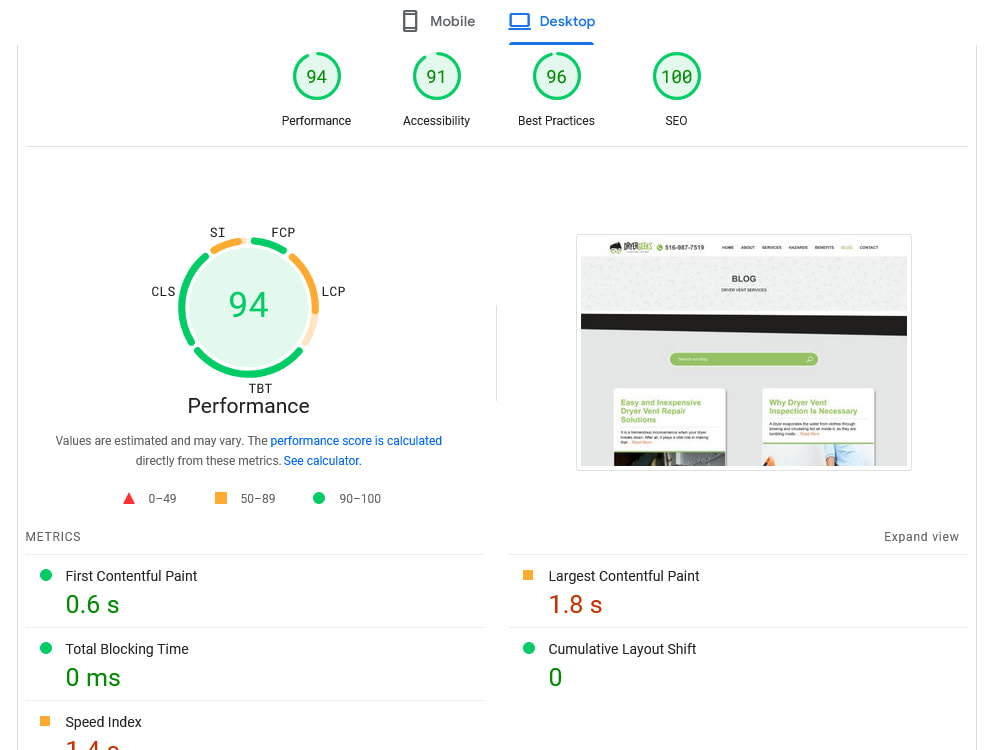Select the Desktop tab
The width and height of the screenshot is (1000, 750).
pyautogui.click(x=551, y=20)
